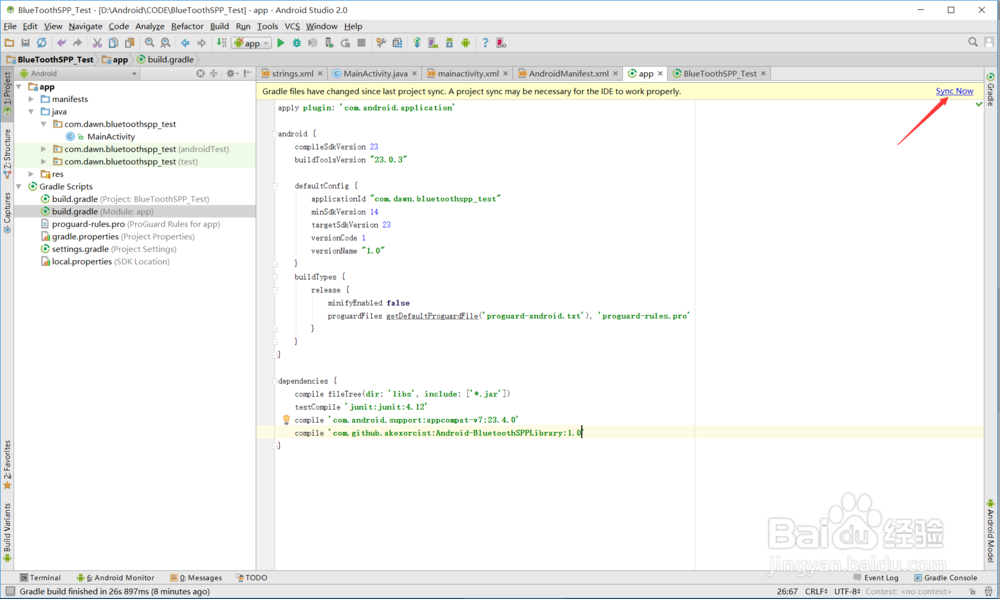Open Project Structure from the toolbar
Image resolution: width=1000 pixels, height=599 pixels.
tap(397, 43)
